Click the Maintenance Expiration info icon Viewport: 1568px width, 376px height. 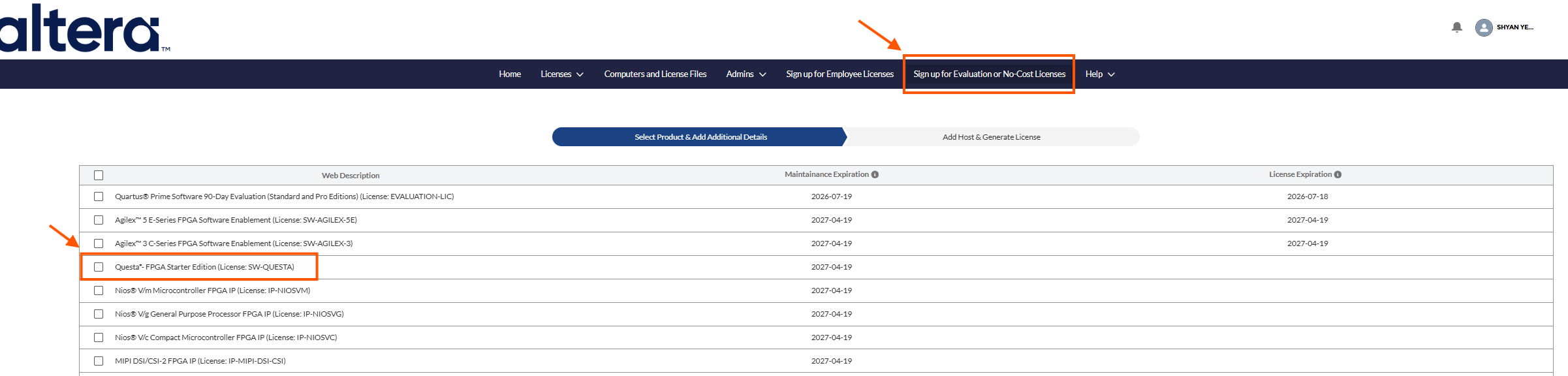(x=875, y=174)
